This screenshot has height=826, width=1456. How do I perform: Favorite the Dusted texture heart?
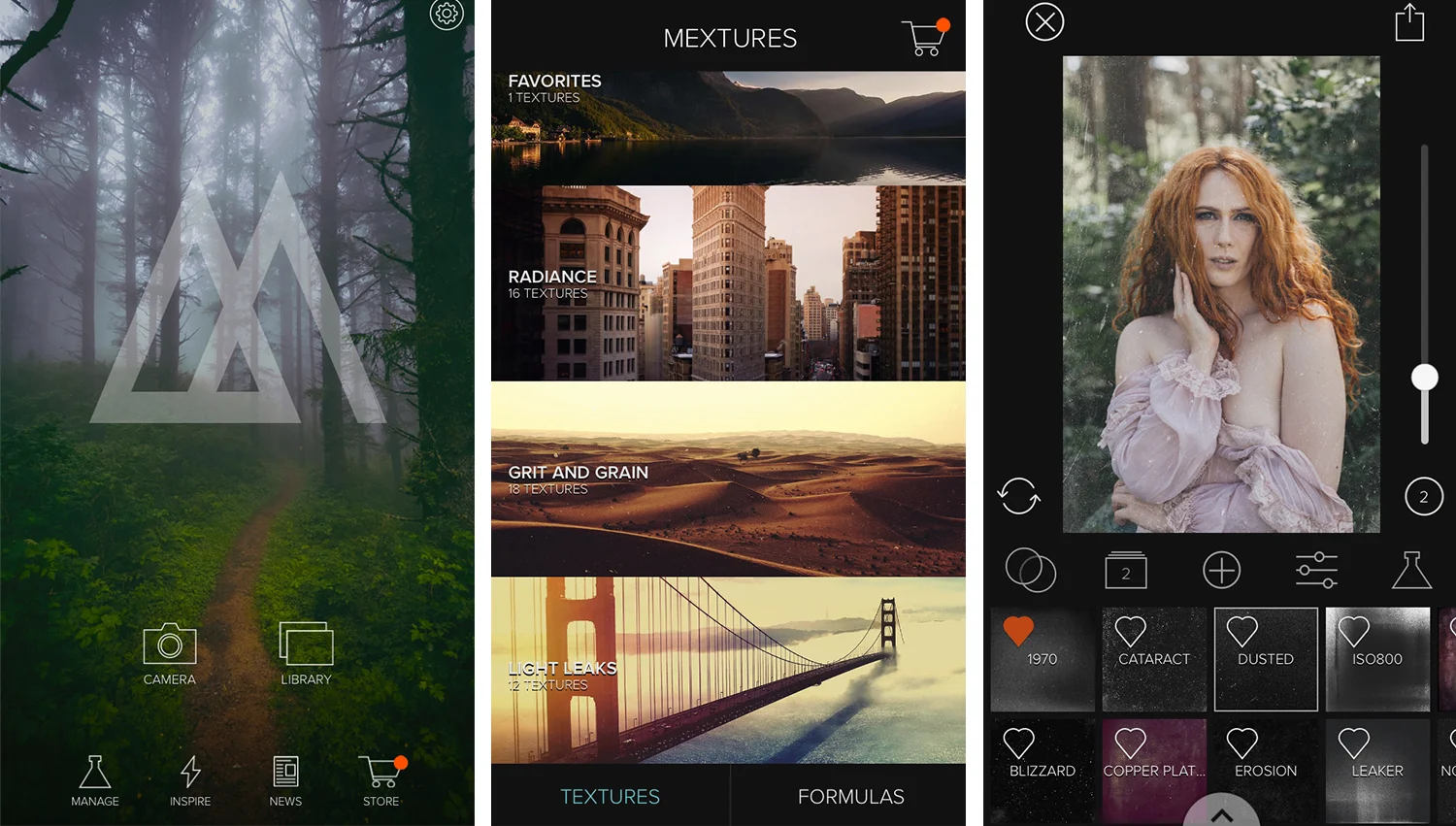click(x=1242, y=631)
